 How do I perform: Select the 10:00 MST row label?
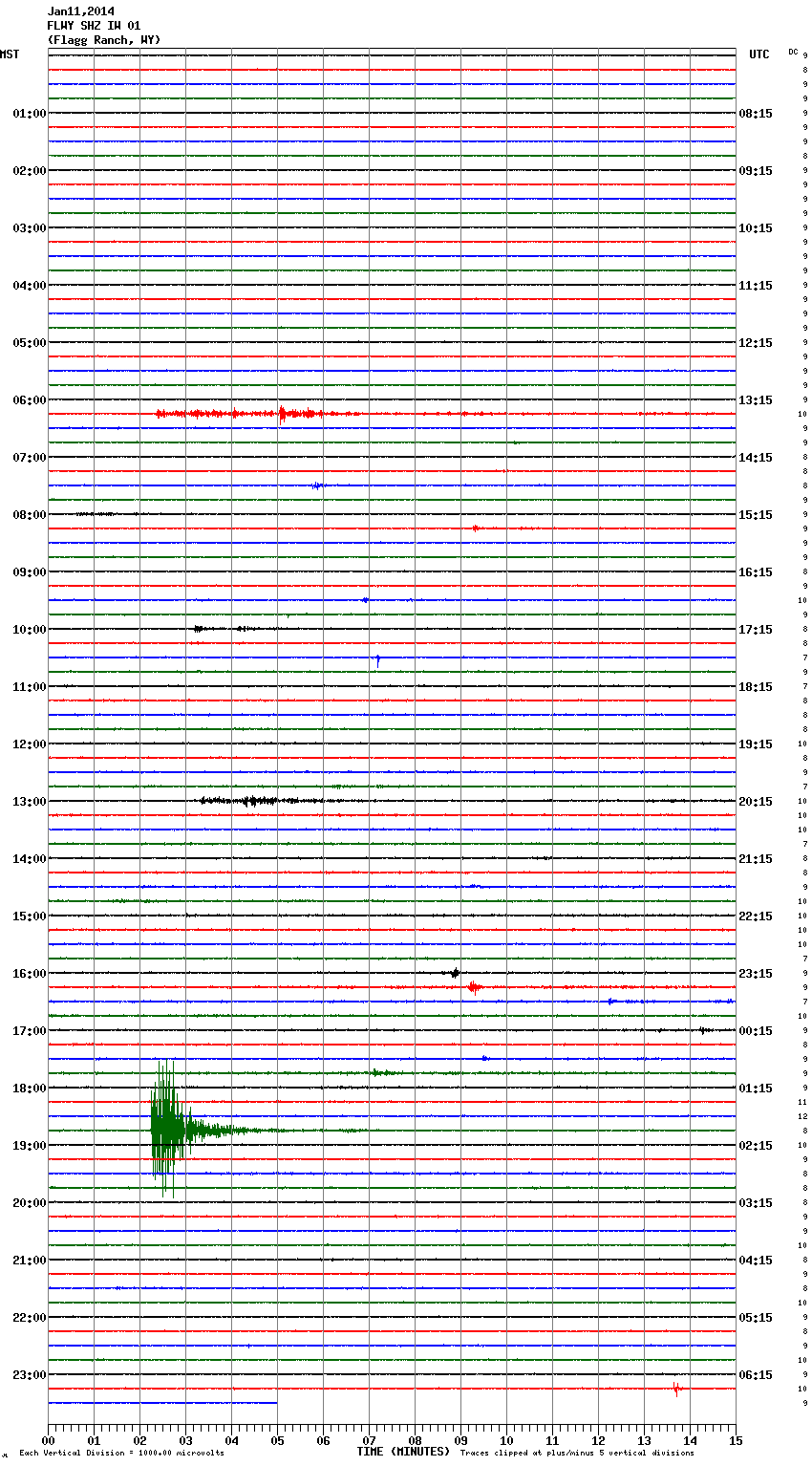(30, 630)
